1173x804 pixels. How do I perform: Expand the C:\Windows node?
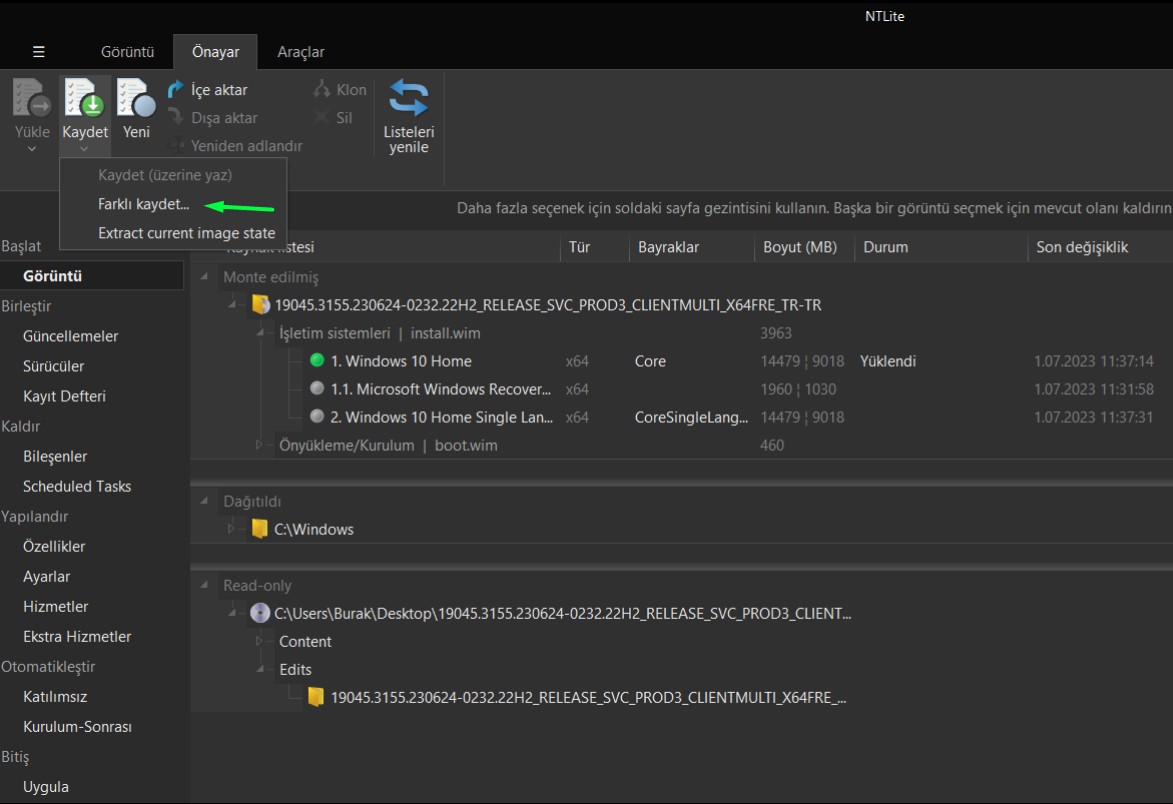click(x=231, y=529)
